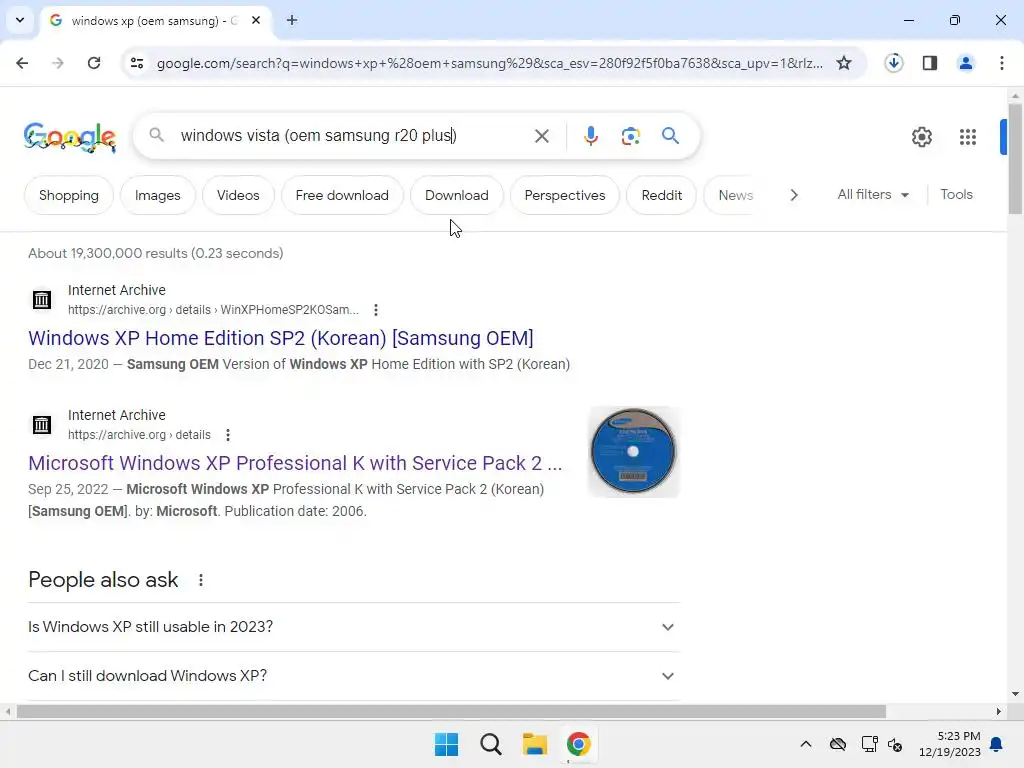Open the Windows Start menu
The height and width of the screenshot is (768, 1024).
[447, 744]
